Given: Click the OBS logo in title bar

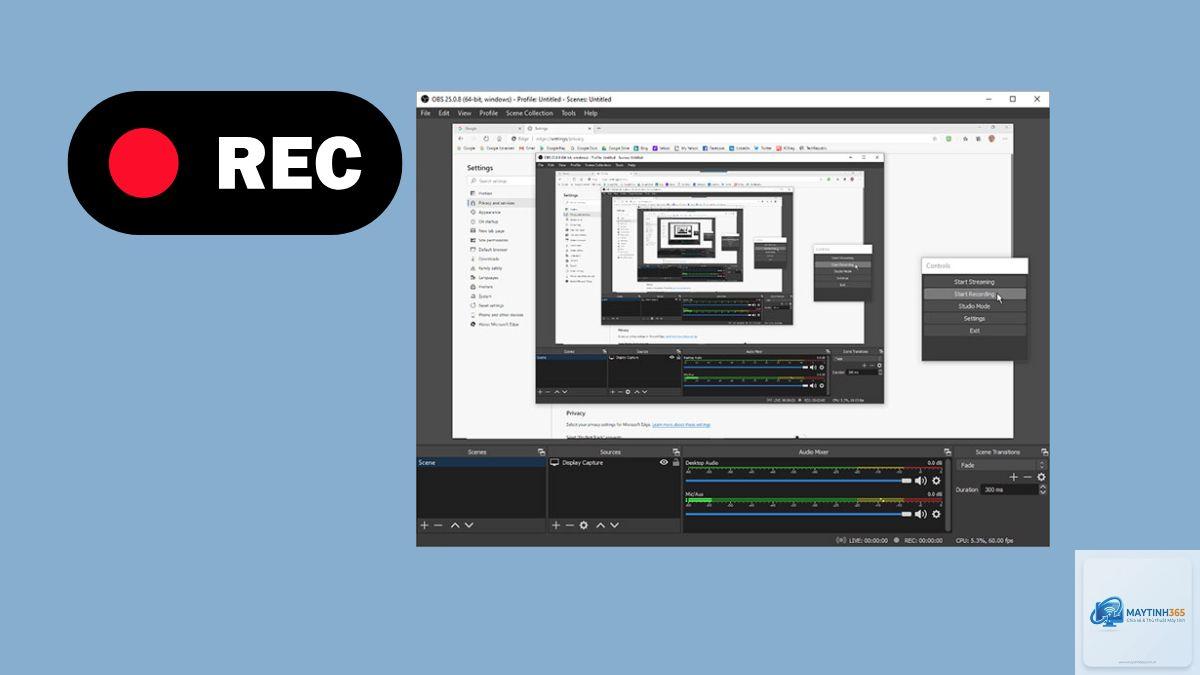Looking at the screenshot, I should click(x=424, y=99).
